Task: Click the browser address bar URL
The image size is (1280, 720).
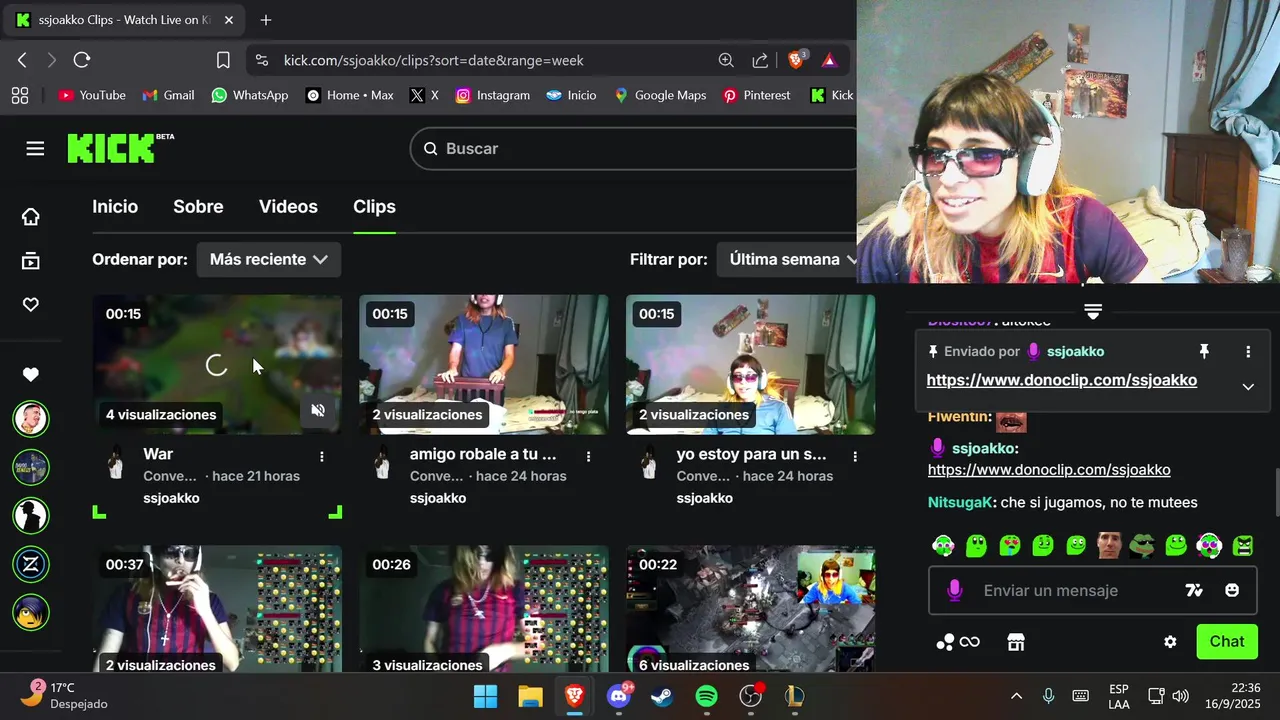Action: pyautogui.click(x=434, y=60)
